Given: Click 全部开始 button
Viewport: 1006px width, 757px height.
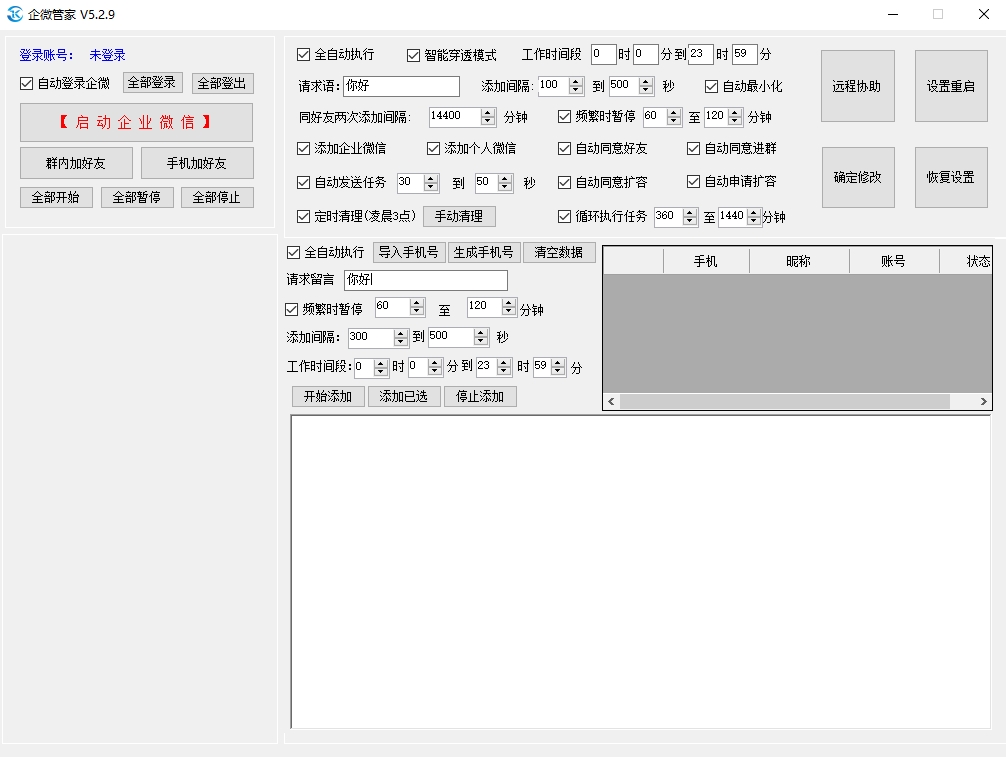Looking at the screenshot, I should click(56, 197).
